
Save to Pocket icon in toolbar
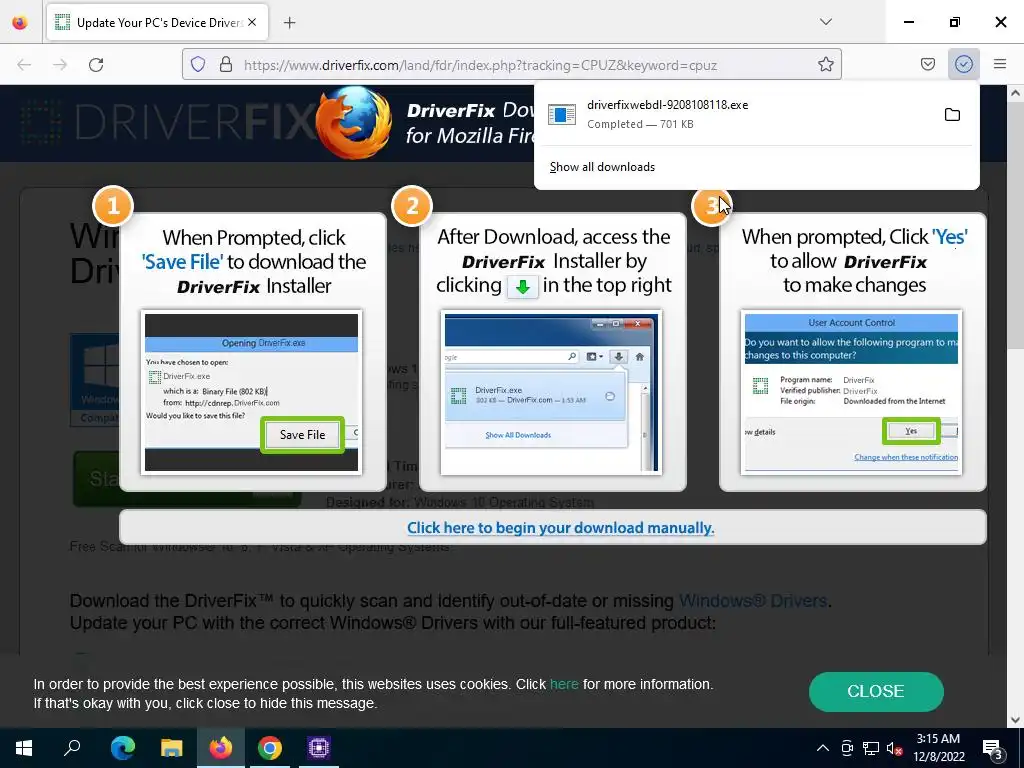[927, 64]
